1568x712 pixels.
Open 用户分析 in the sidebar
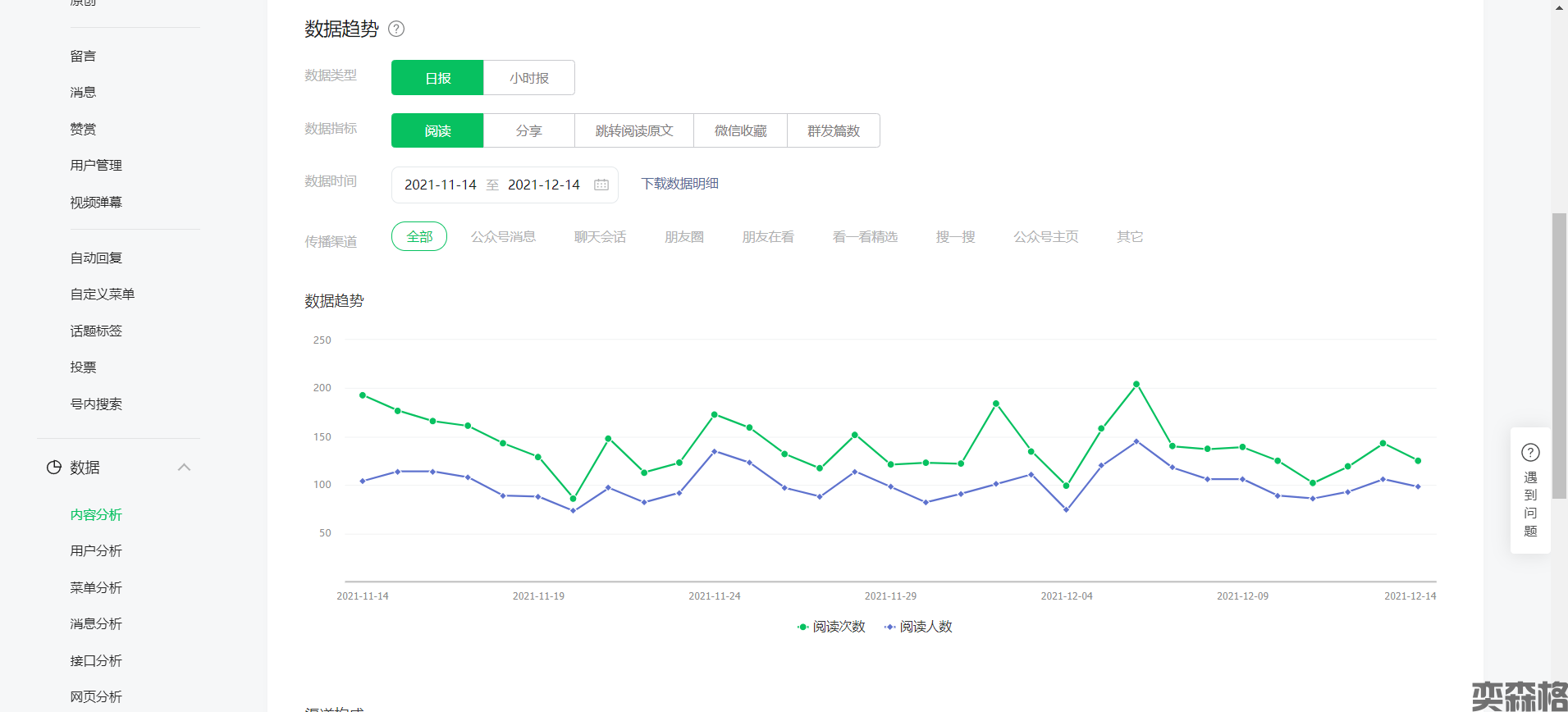(96, 551)
